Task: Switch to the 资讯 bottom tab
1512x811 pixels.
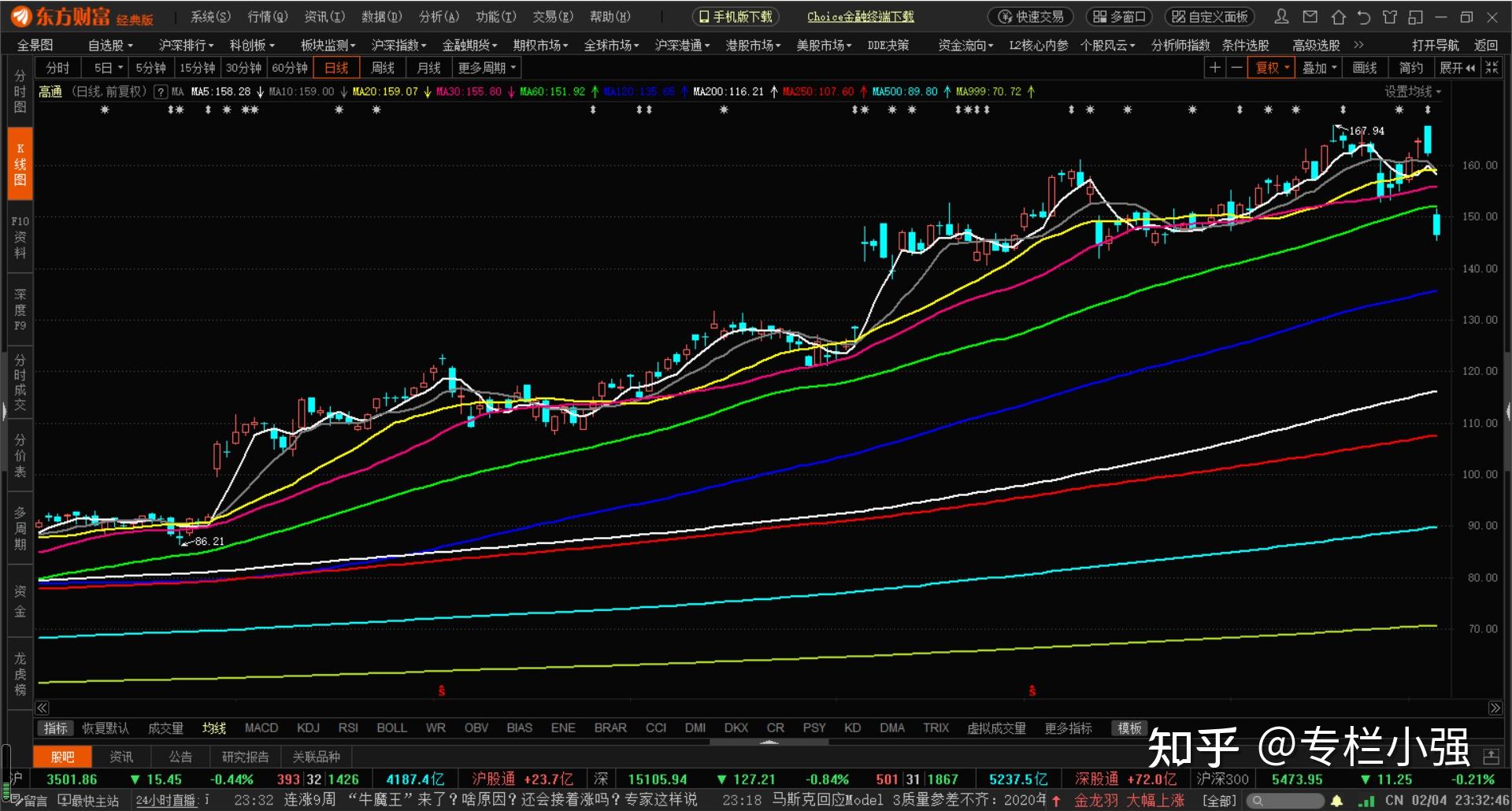Action: [121, 757]
